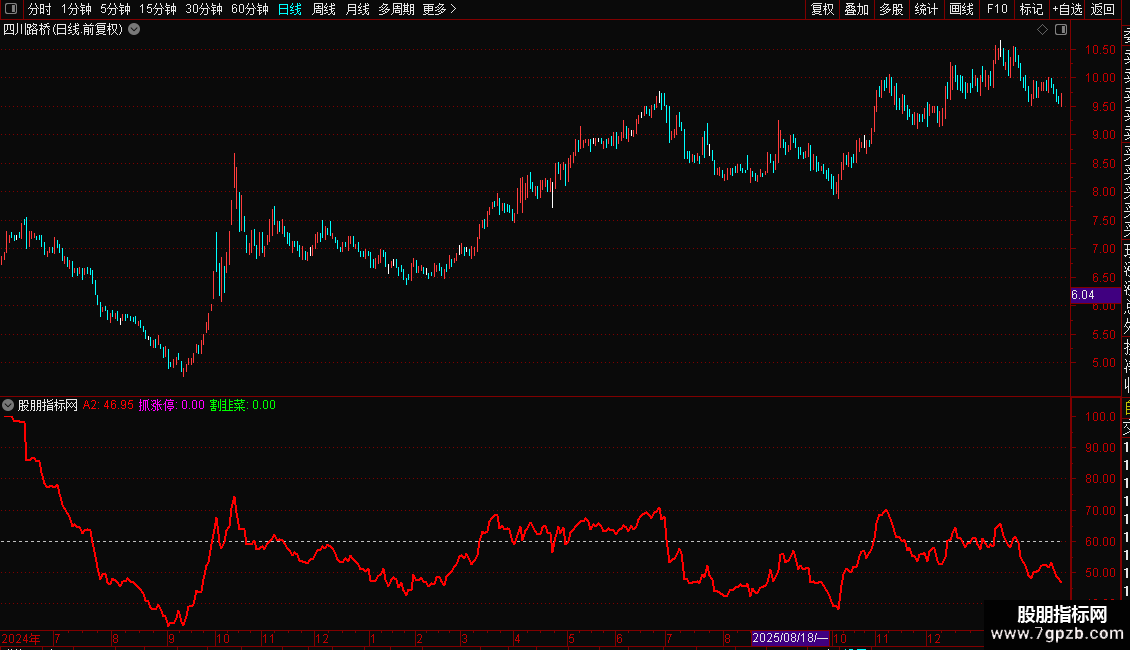Click the A2: 46.95 indicator value
Image resolution: width=1130 pixels, height=650 pixels.
[108, 405]
